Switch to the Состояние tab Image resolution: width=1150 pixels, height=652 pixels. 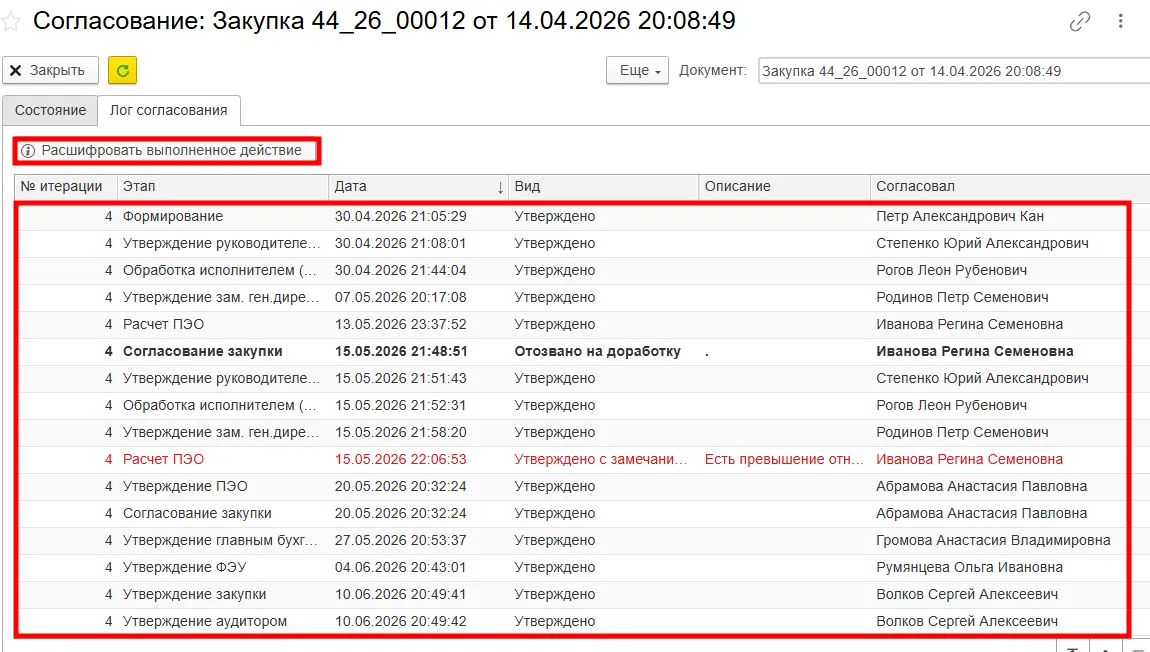coord(51,111)
